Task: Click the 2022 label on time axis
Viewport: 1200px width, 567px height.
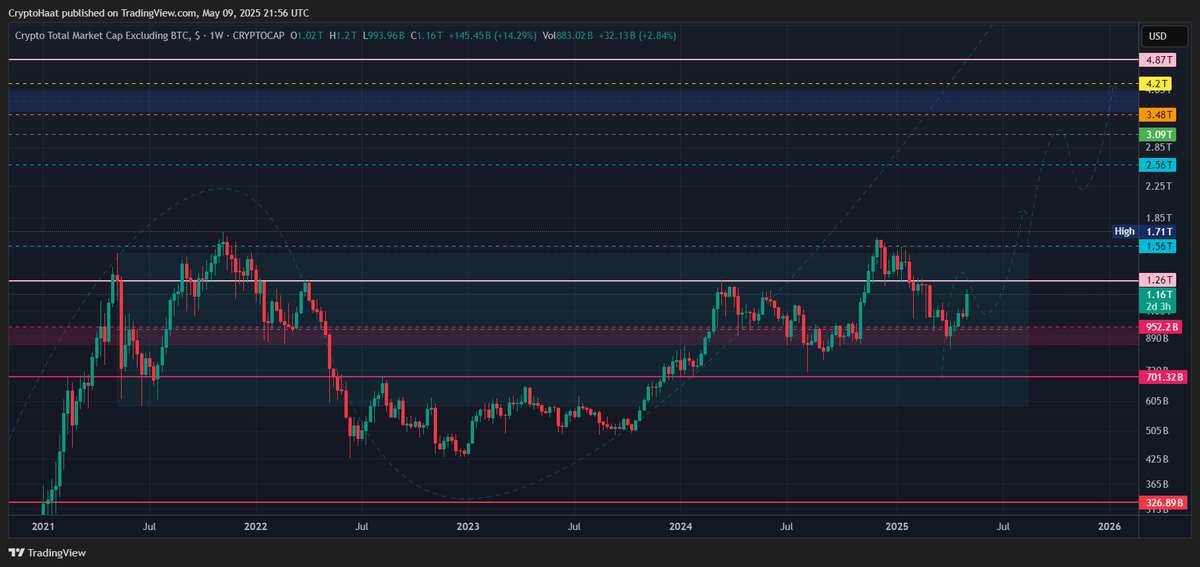Action: coord(255,525)
